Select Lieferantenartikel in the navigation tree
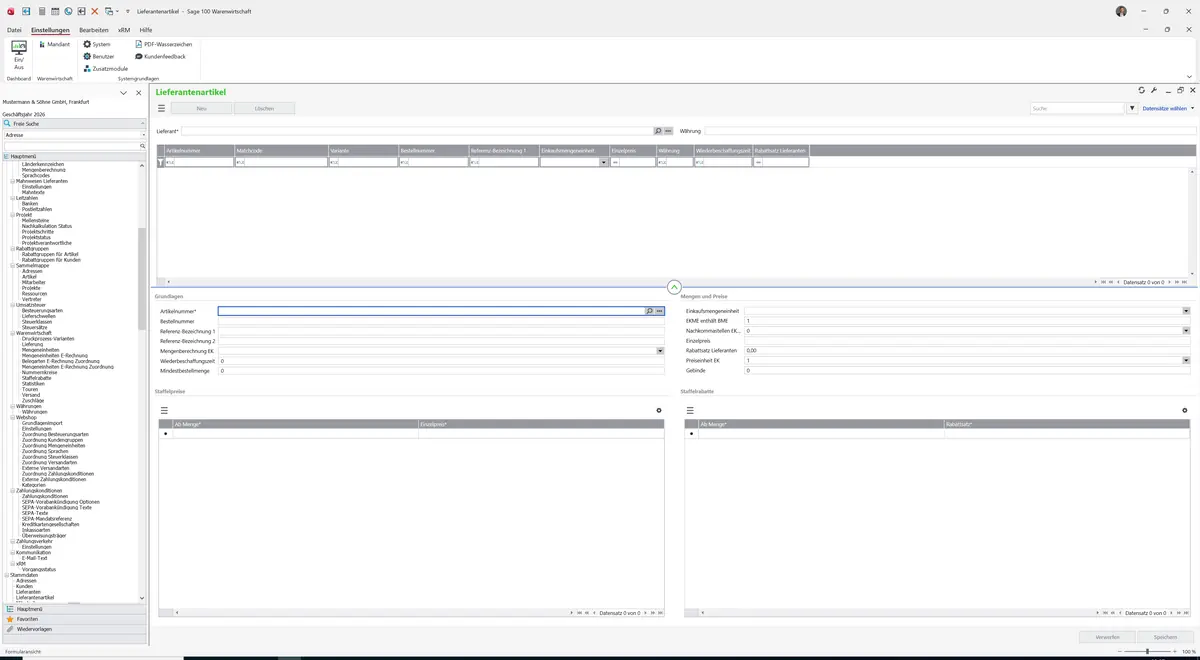Viewport: 1200px width, 660px height. click(35, 597)
